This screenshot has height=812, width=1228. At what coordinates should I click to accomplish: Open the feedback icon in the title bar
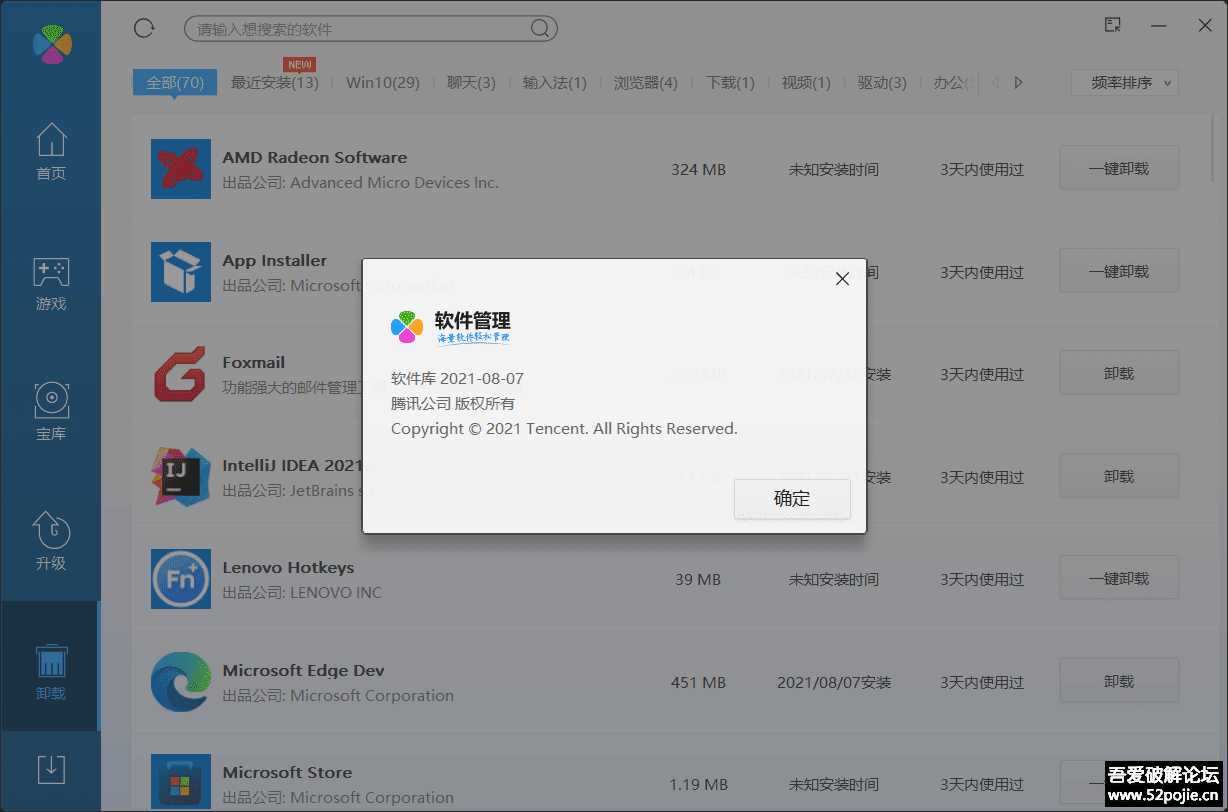pyautogui.click(x=1112, y=25)
